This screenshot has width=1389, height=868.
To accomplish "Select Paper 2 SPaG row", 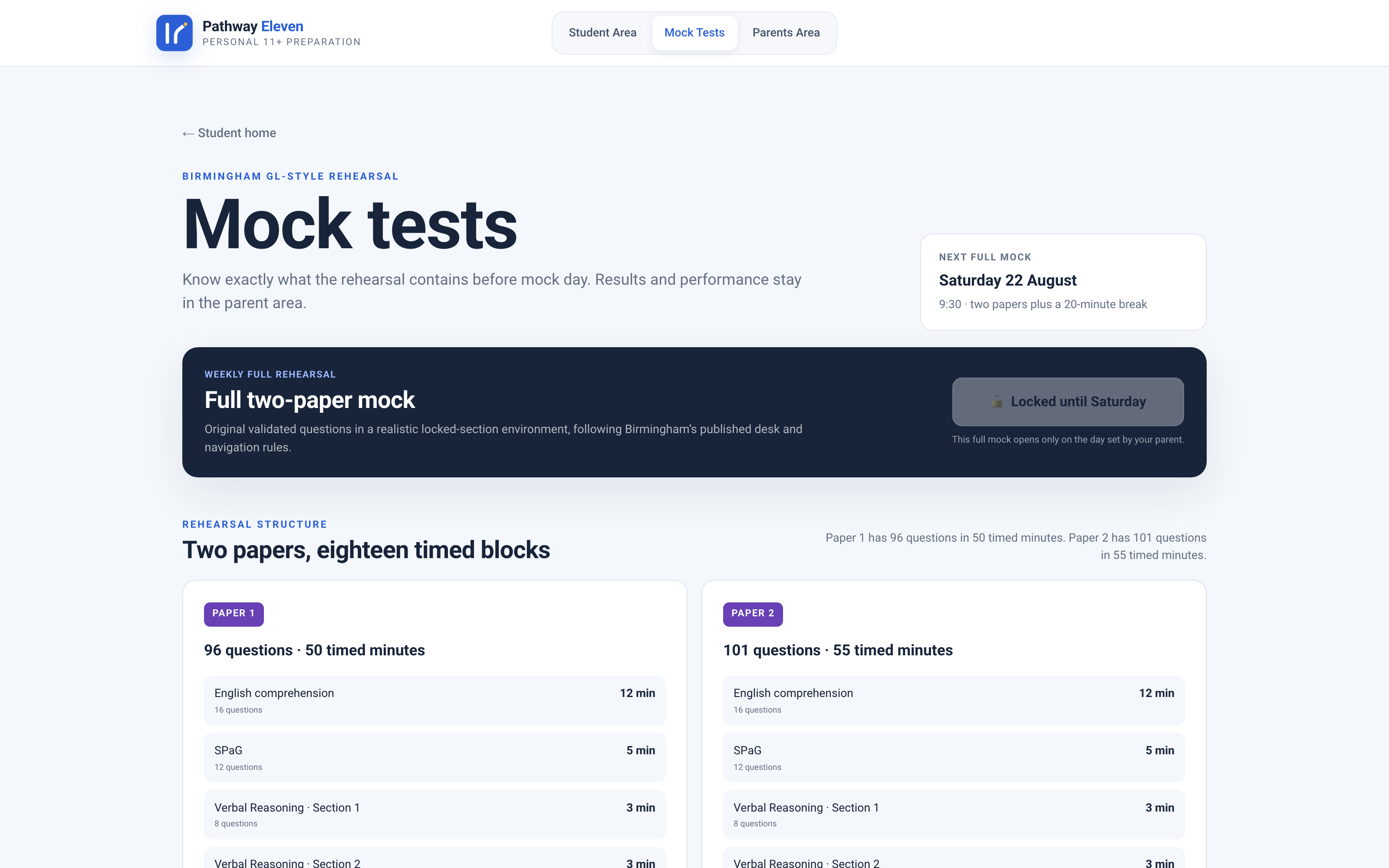I will pyautogui.click(x=953, y=757).
